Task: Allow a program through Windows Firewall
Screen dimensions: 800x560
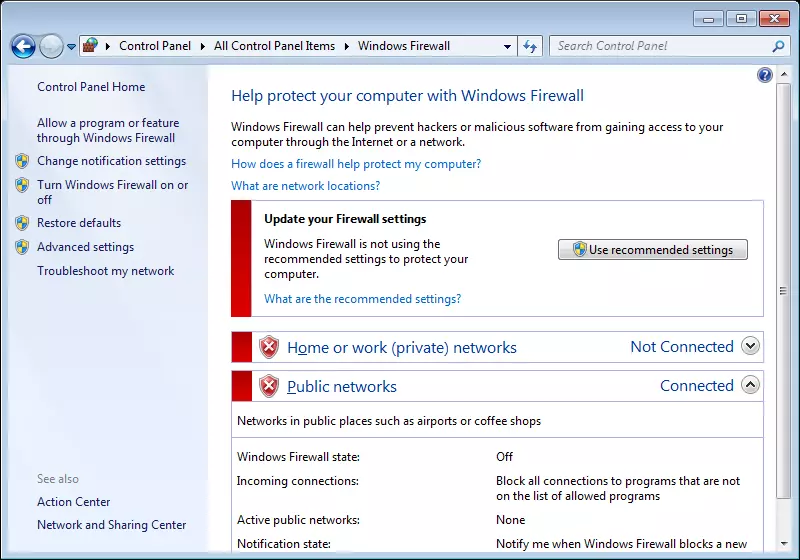Action: pyautogui.click(x=108, y=130)
